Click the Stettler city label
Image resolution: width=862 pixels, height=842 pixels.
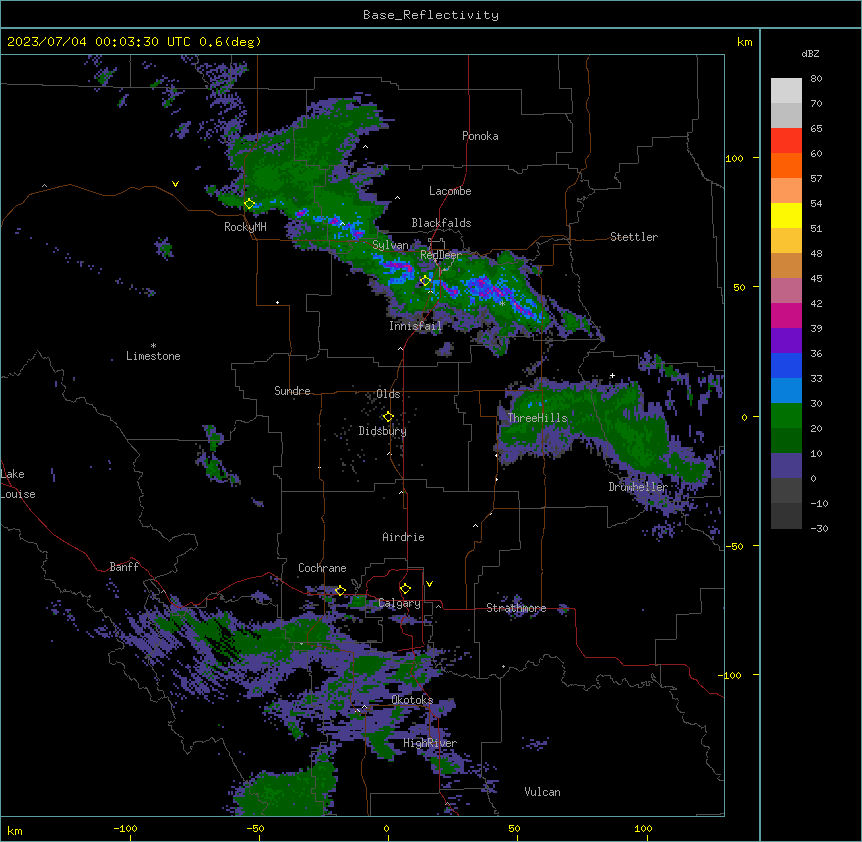634,237
